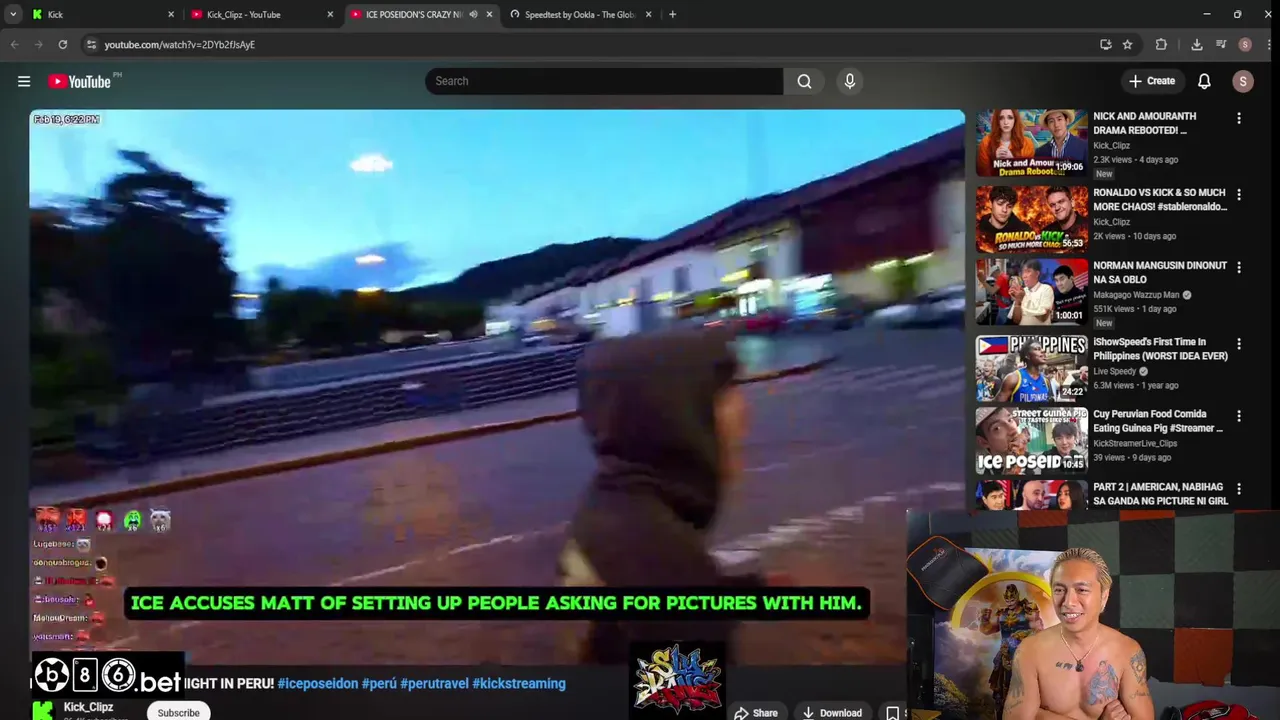The height and width of the screenshot is (720, 1280).
Task: Switch to the Kick browser tab
Action: tap(100, 14)
